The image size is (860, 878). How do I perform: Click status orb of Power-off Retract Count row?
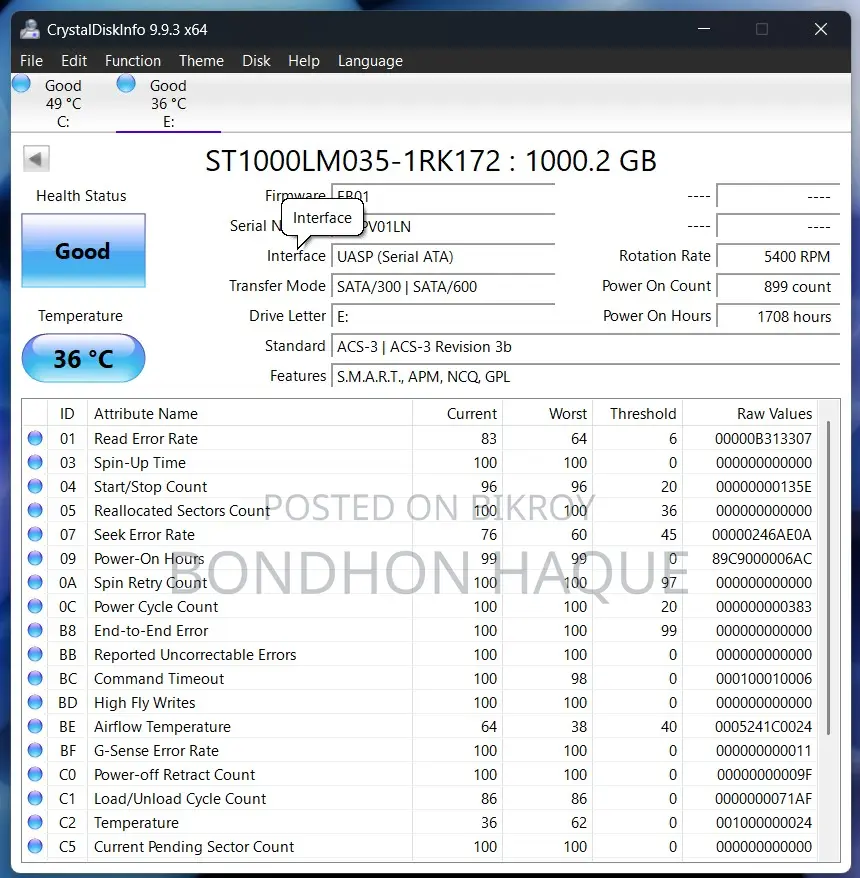35,774
